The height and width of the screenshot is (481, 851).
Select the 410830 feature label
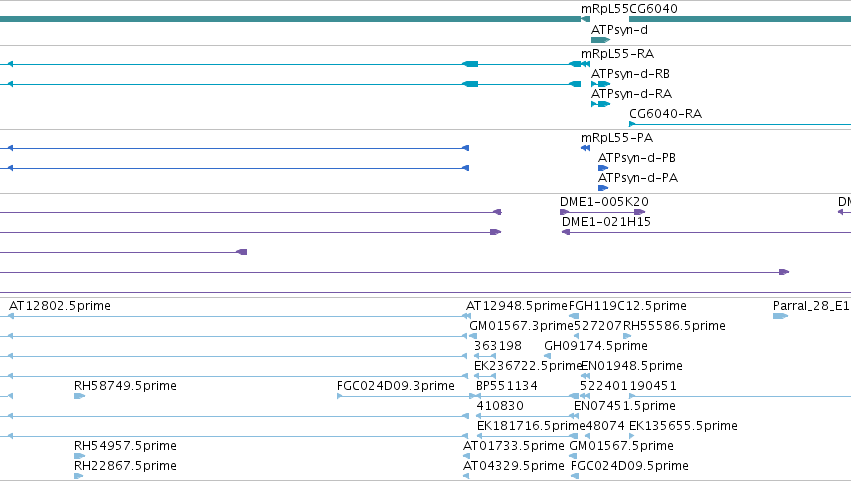(x=500, y=406)
